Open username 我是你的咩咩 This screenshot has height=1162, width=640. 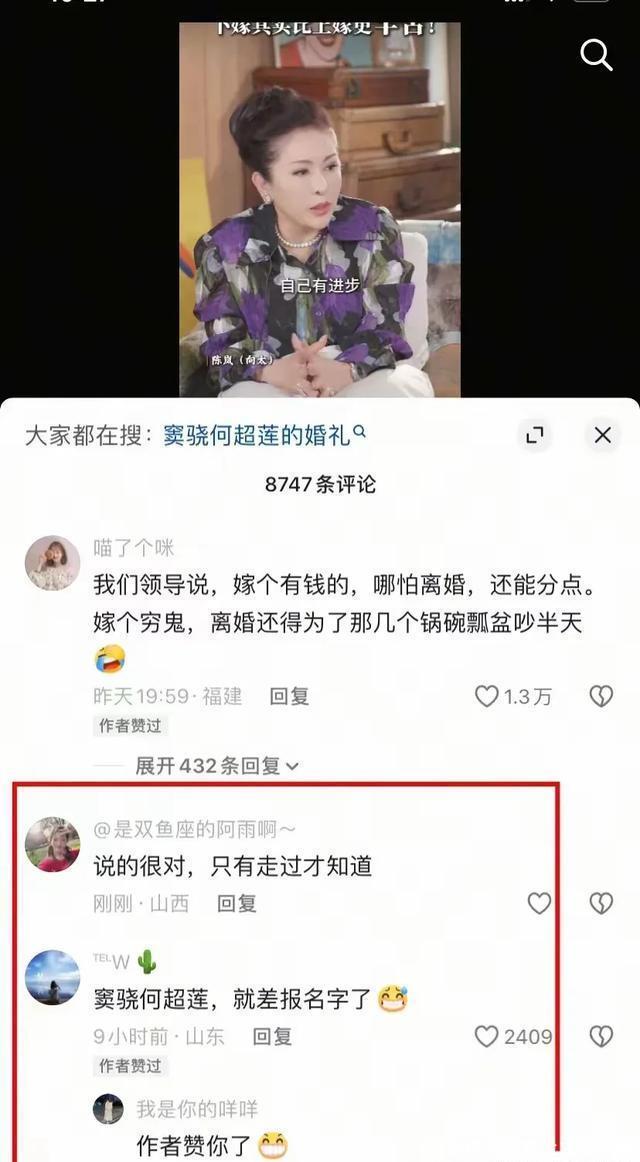tap(197, 1109)
